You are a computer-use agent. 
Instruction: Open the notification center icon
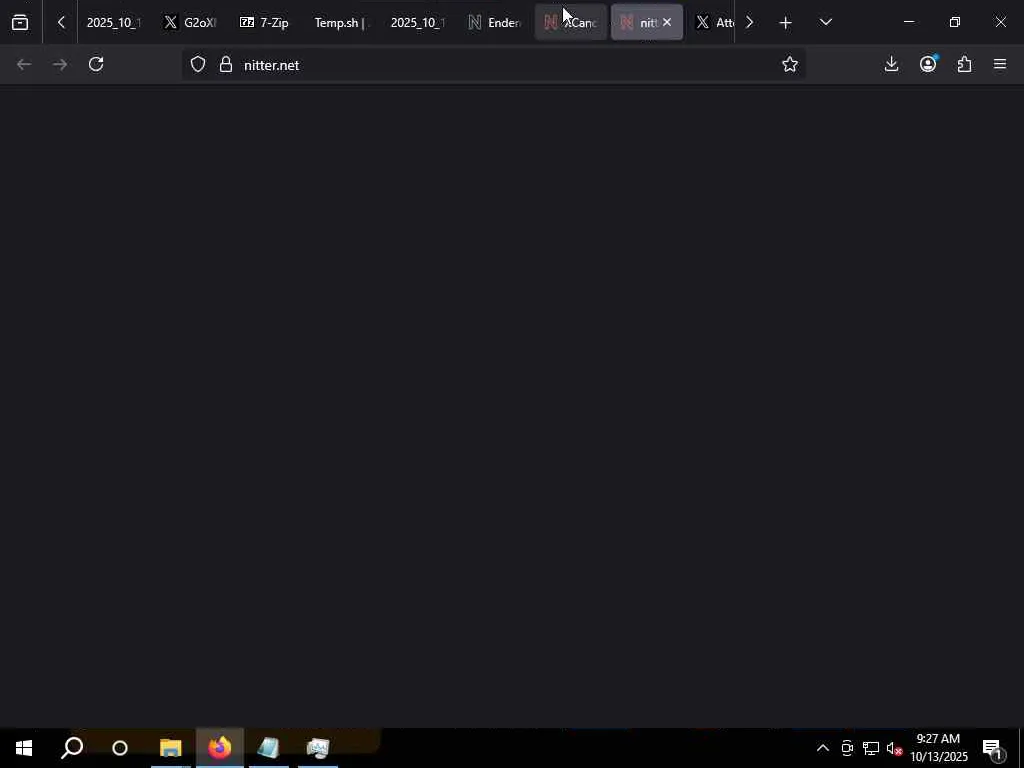[993, 748]
